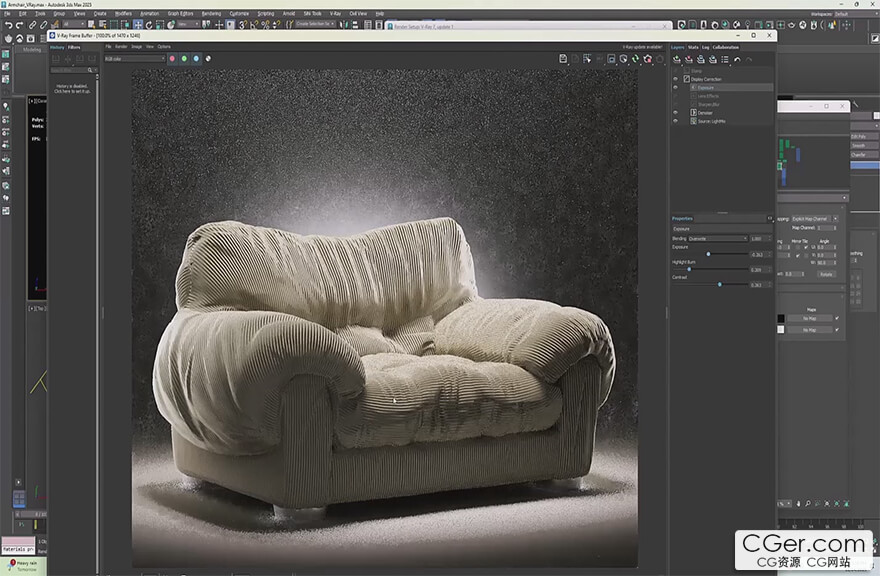Click the switch to alpha channel icon

[208, 59]
